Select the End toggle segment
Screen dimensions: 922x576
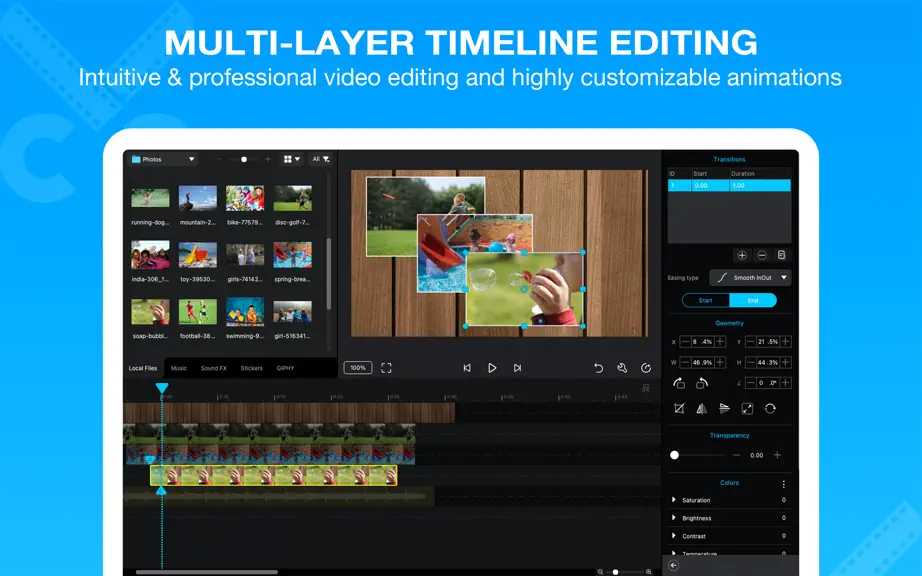753,300
